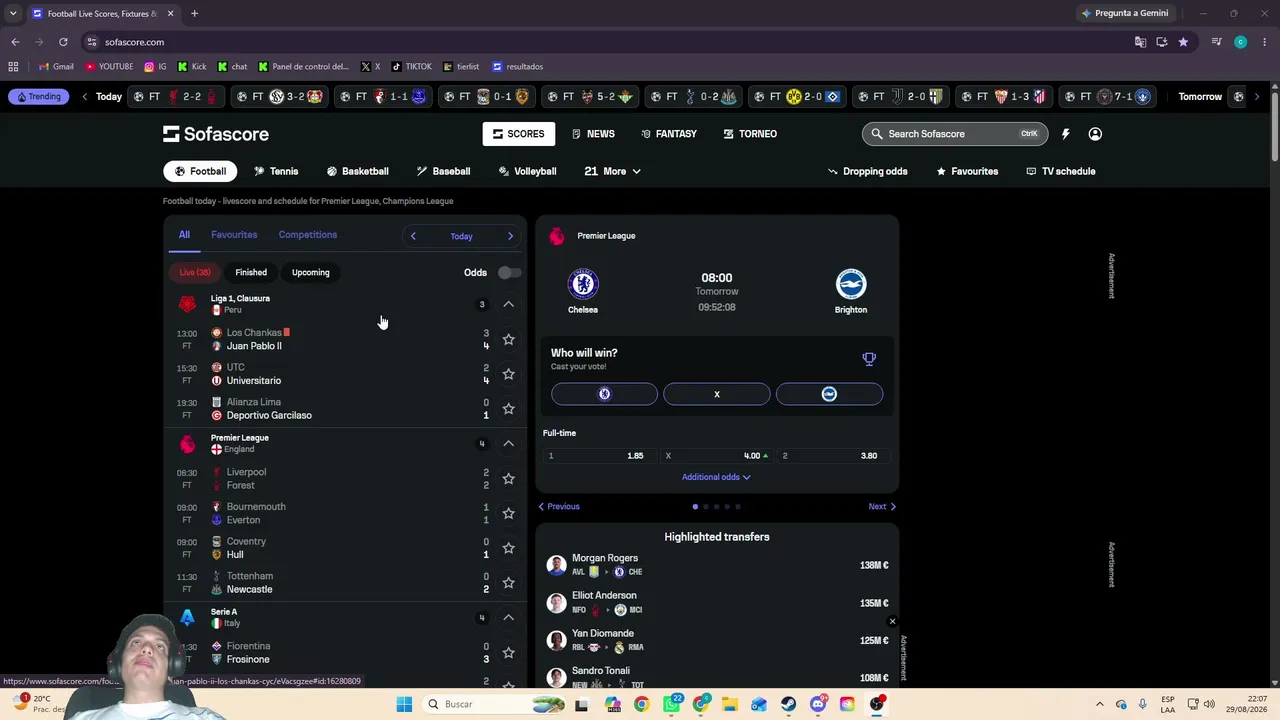Select the Football sport tab
Screen dimensions: 1280x720
[200, 171]
